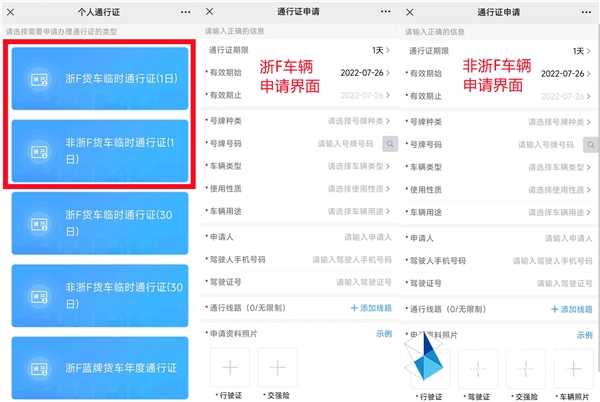Close the 个人通行证 screen with X
The height and width of the screenshot is (402, 600).
tap(11, 12)
